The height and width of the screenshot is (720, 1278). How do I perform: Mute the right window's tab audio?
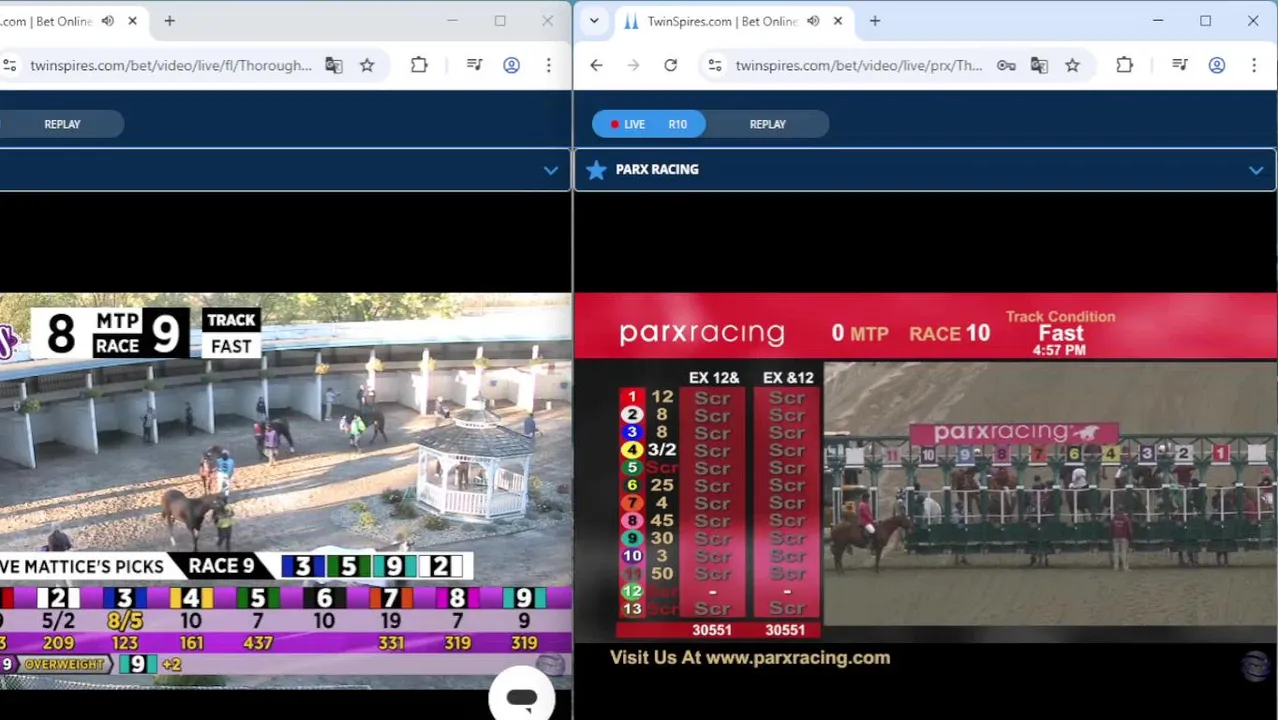pyautogui.click(x=813, y=21)
